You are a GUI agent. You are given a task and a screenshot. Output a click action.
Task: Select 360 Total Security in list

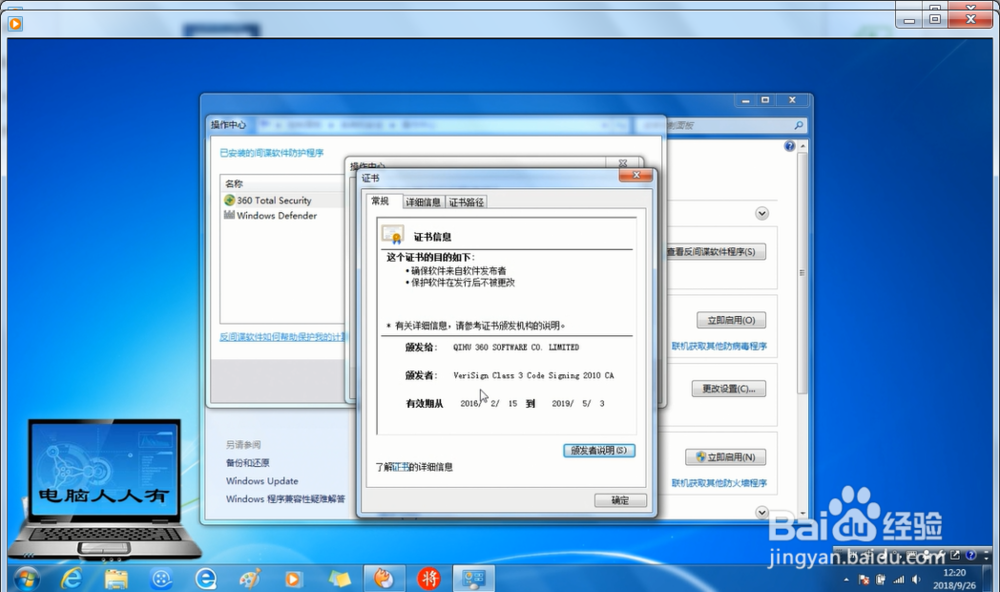(x=274, y=200)
